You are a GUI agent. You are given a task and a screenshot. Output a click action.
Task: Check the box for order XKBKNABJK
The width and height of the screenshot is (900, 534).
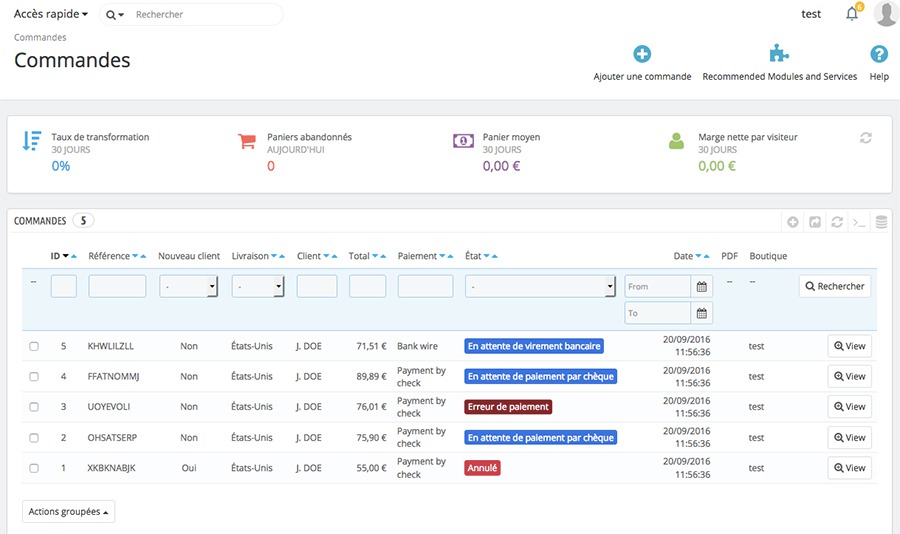(34, 468)
